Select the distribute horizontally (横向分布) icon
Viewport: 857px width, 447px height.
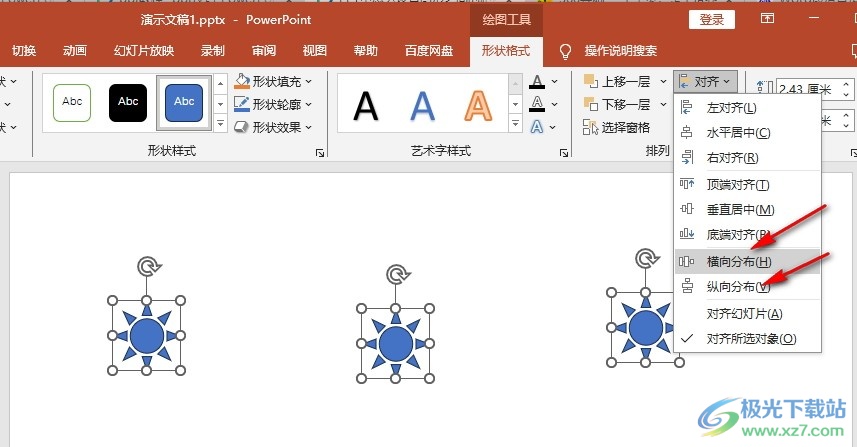(x=686, y=262)
